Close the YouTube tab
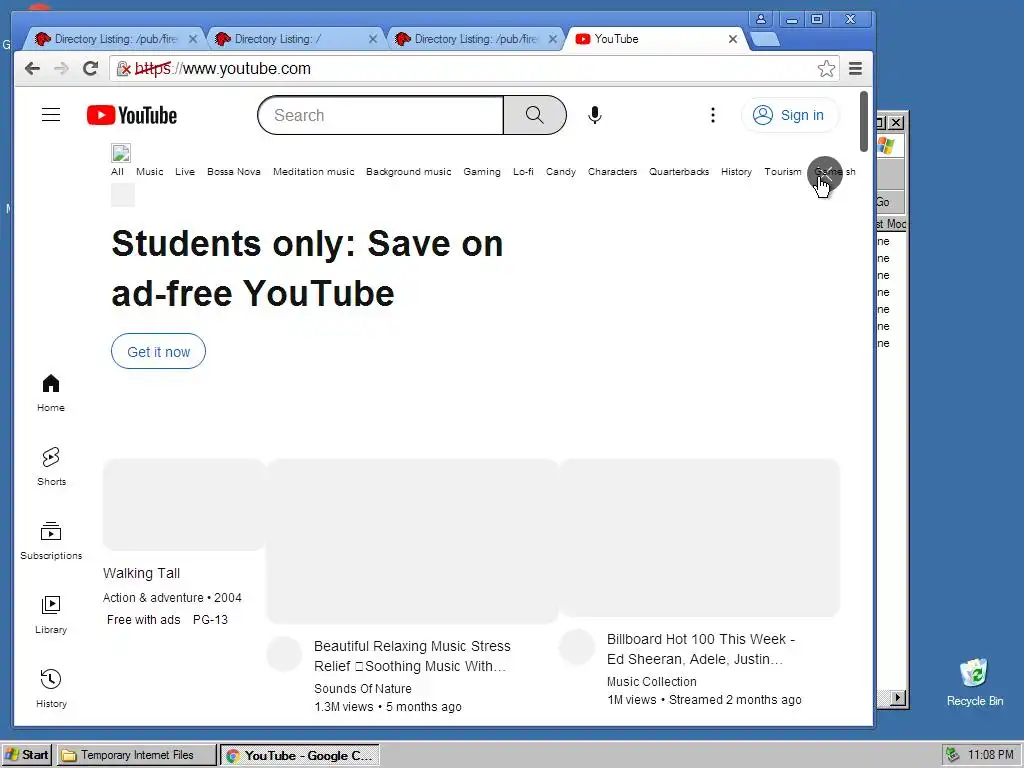The width and height of the screenshot is (1024, 768). click(733, 39)
